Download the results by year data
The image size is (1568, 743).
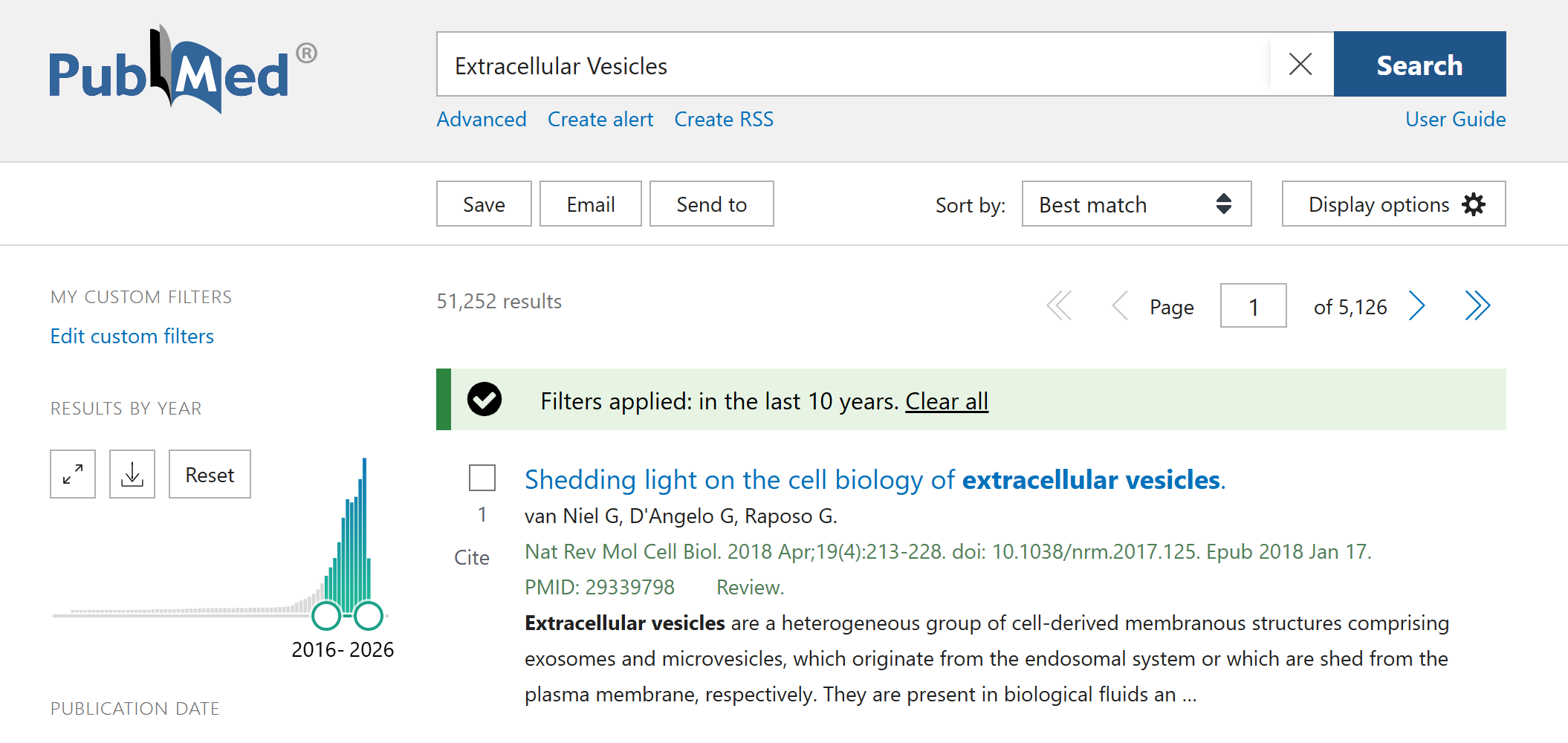(132, 474)
